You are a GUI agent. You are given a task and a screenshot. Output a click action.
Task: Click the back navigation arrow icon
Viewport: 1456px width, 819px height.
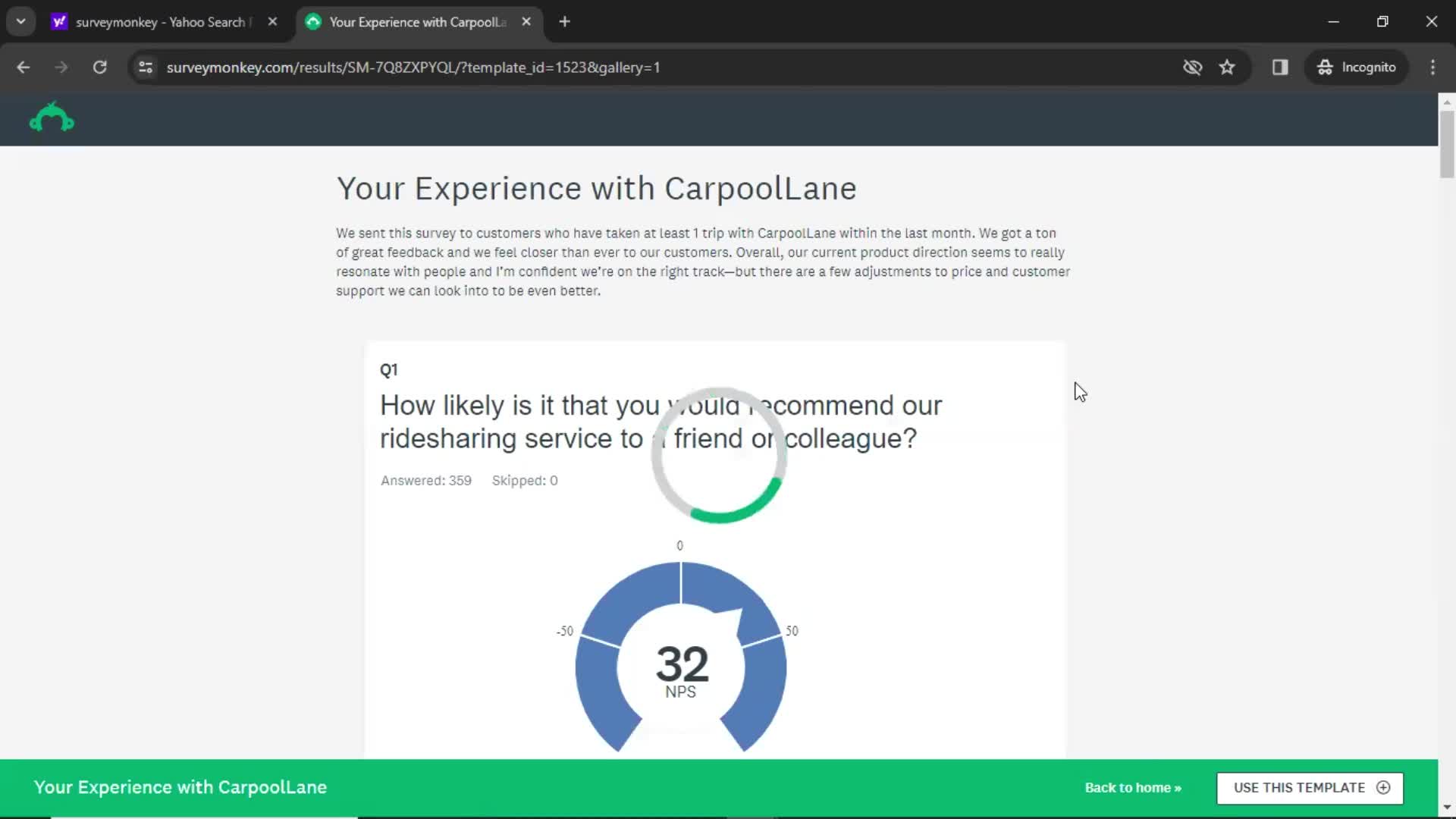[x=24, y=67]
